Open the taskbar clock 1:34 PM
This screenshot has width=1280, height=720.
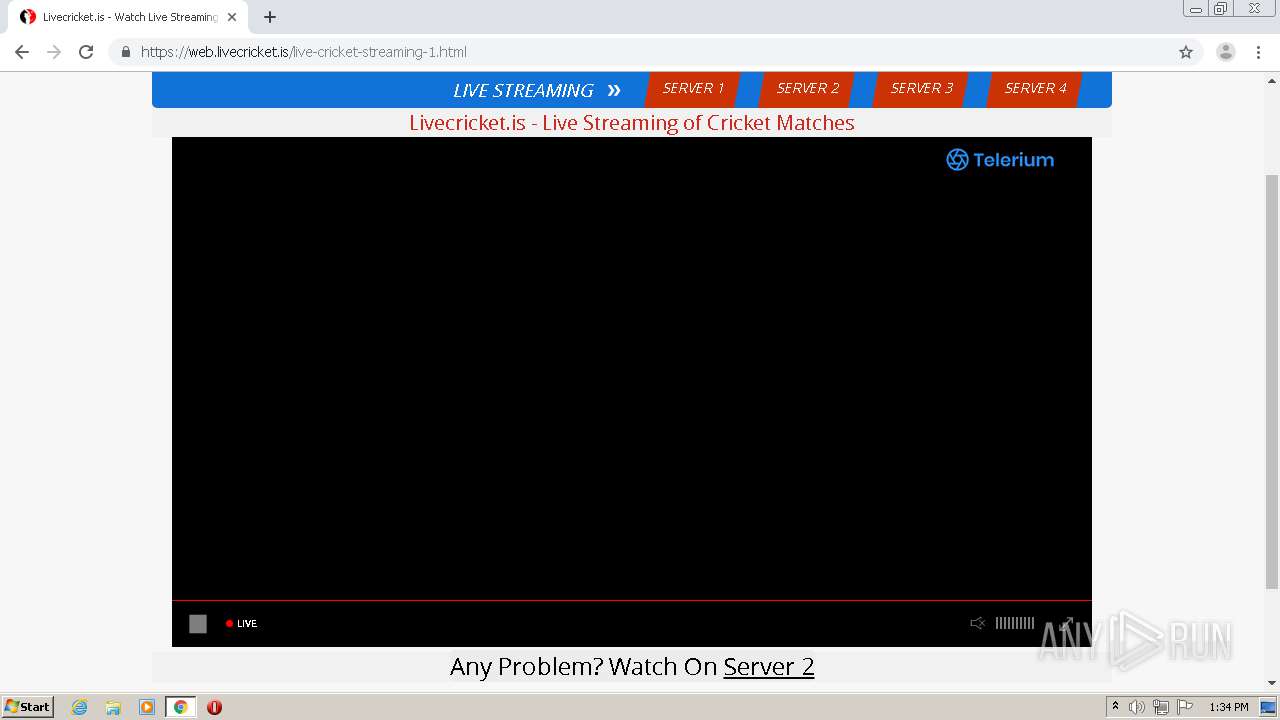tap(1229, 707)
